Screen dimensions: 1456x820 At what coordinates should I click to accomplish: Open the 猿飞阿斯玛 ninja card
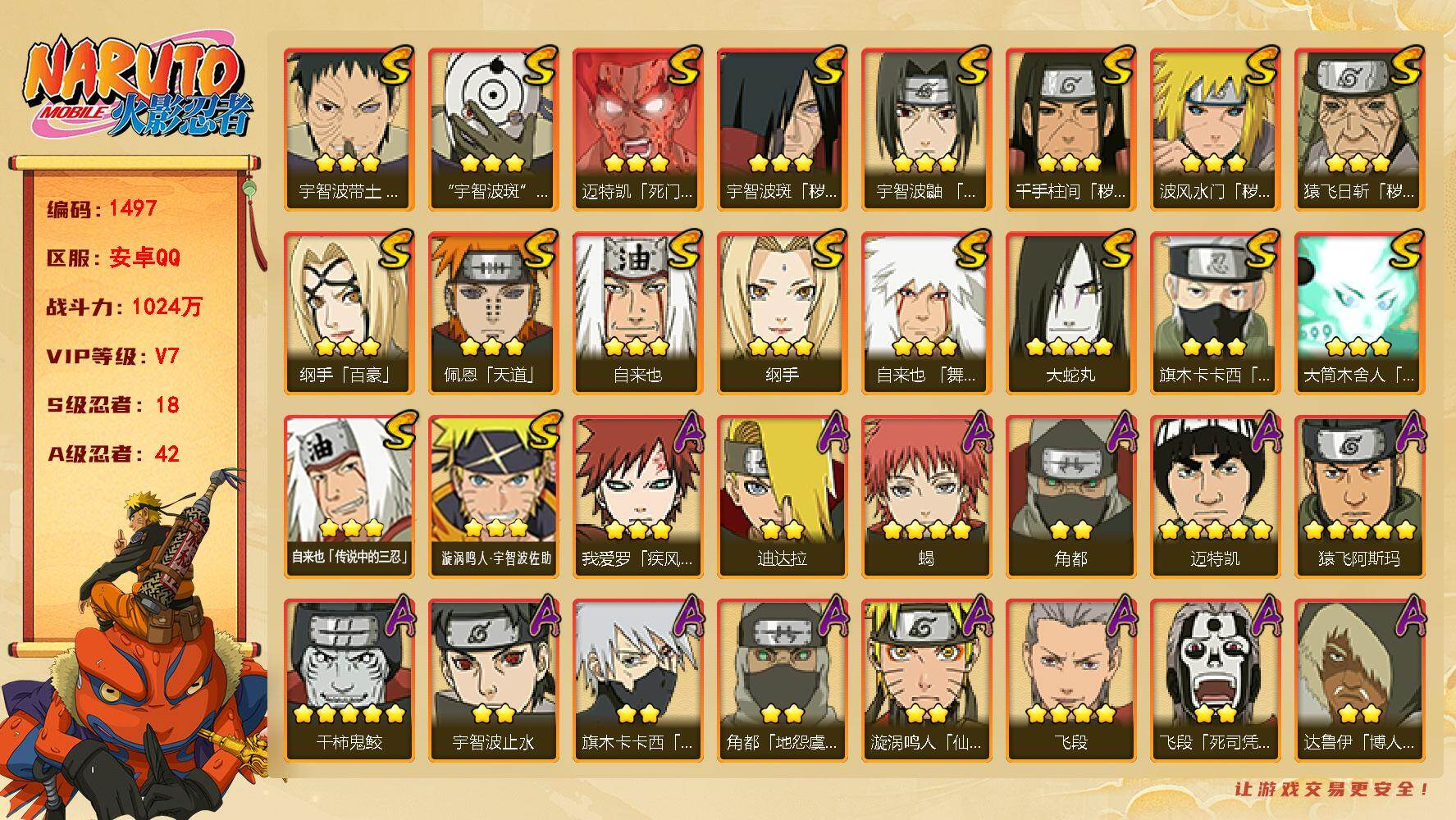pyautogui.click(x=1359, y=497)
